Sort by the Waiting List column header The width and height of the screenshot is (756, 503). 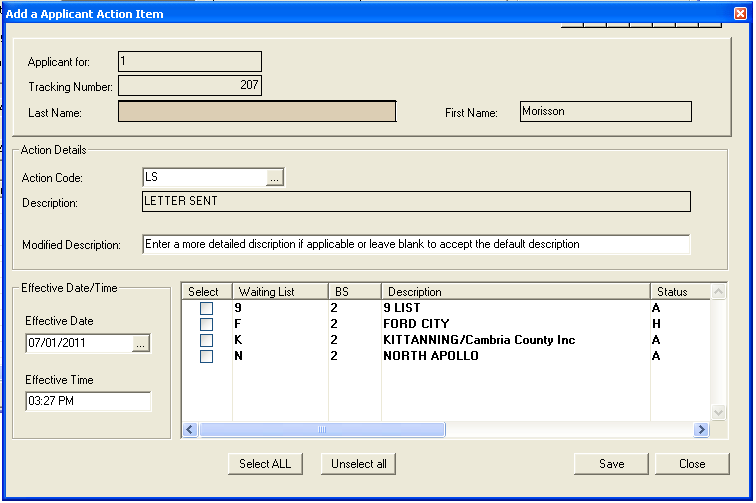point(280,292)
